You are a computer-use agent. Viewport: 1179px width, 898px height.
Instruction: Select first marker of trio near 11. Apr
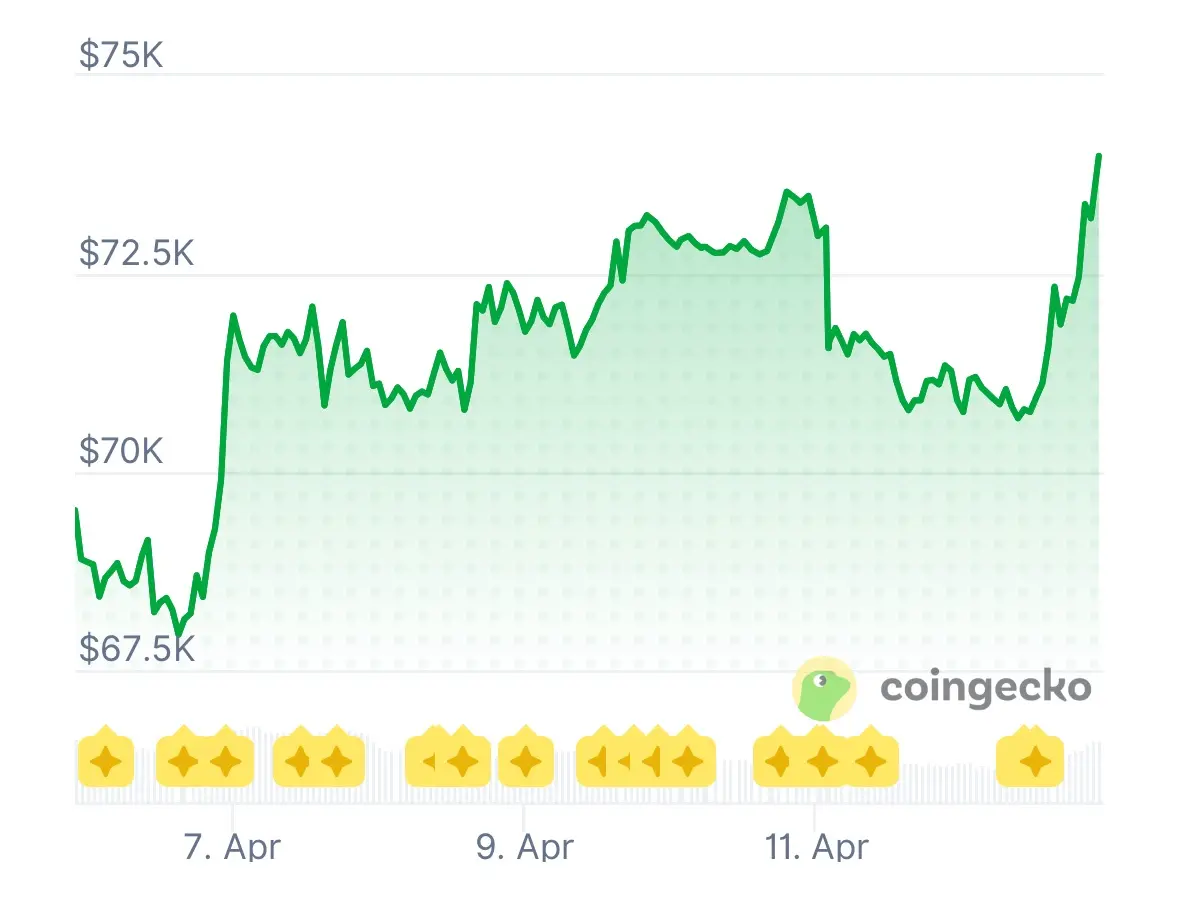[x=779, y=763]
